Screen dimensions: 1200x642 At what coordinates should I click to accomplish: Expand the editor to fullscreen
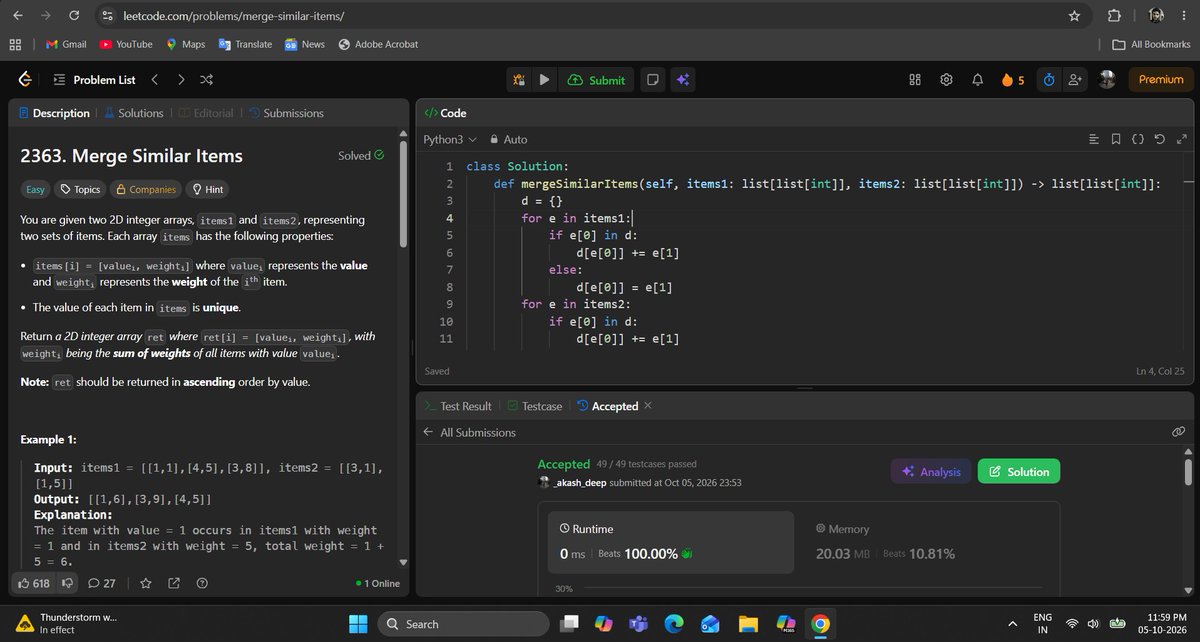pos(1181,140)
